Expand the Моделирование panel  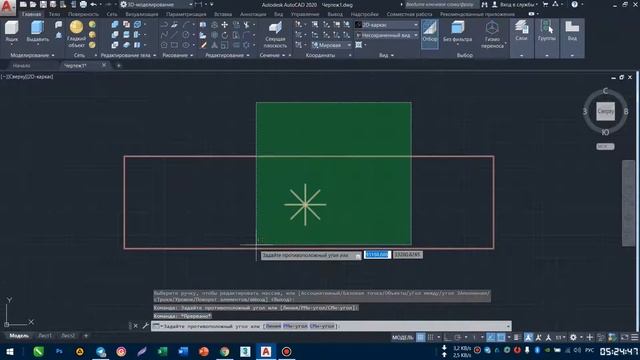pyautogui.click(x=32, y=55)
